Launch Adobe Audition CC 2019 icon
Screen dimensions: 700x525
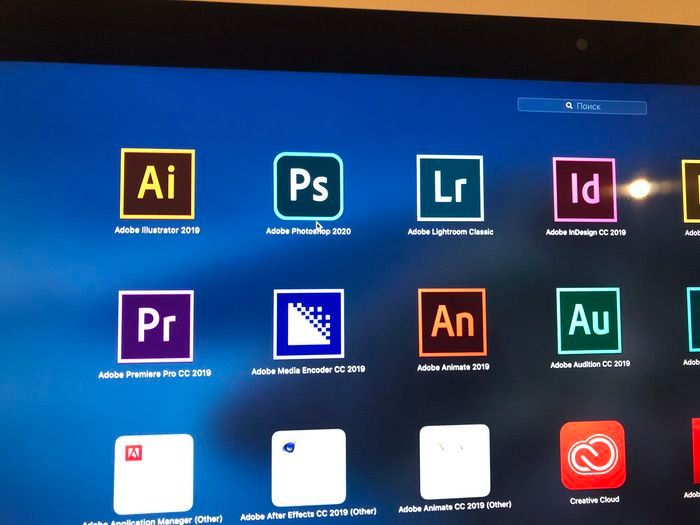589,321
